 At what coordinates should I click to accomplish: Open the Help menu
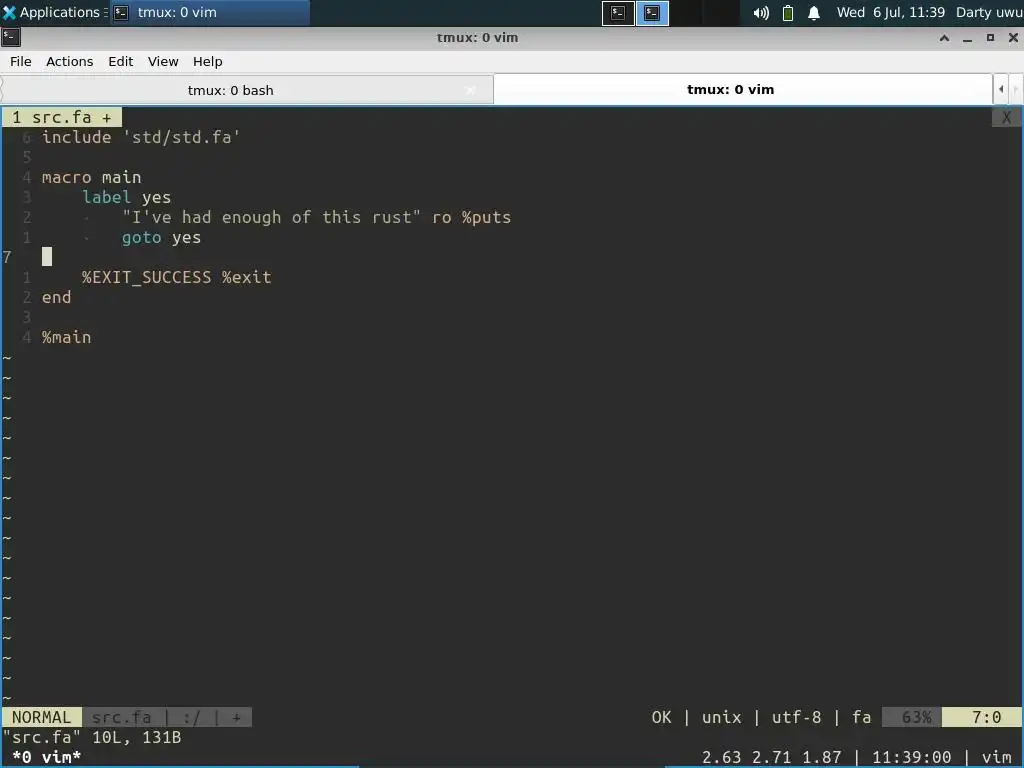207,61
